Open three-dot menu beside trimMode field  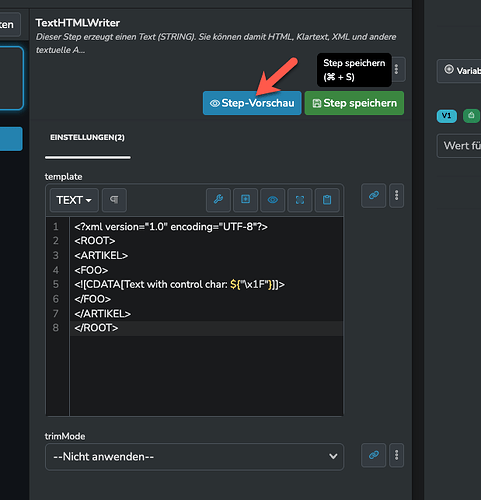397,455
